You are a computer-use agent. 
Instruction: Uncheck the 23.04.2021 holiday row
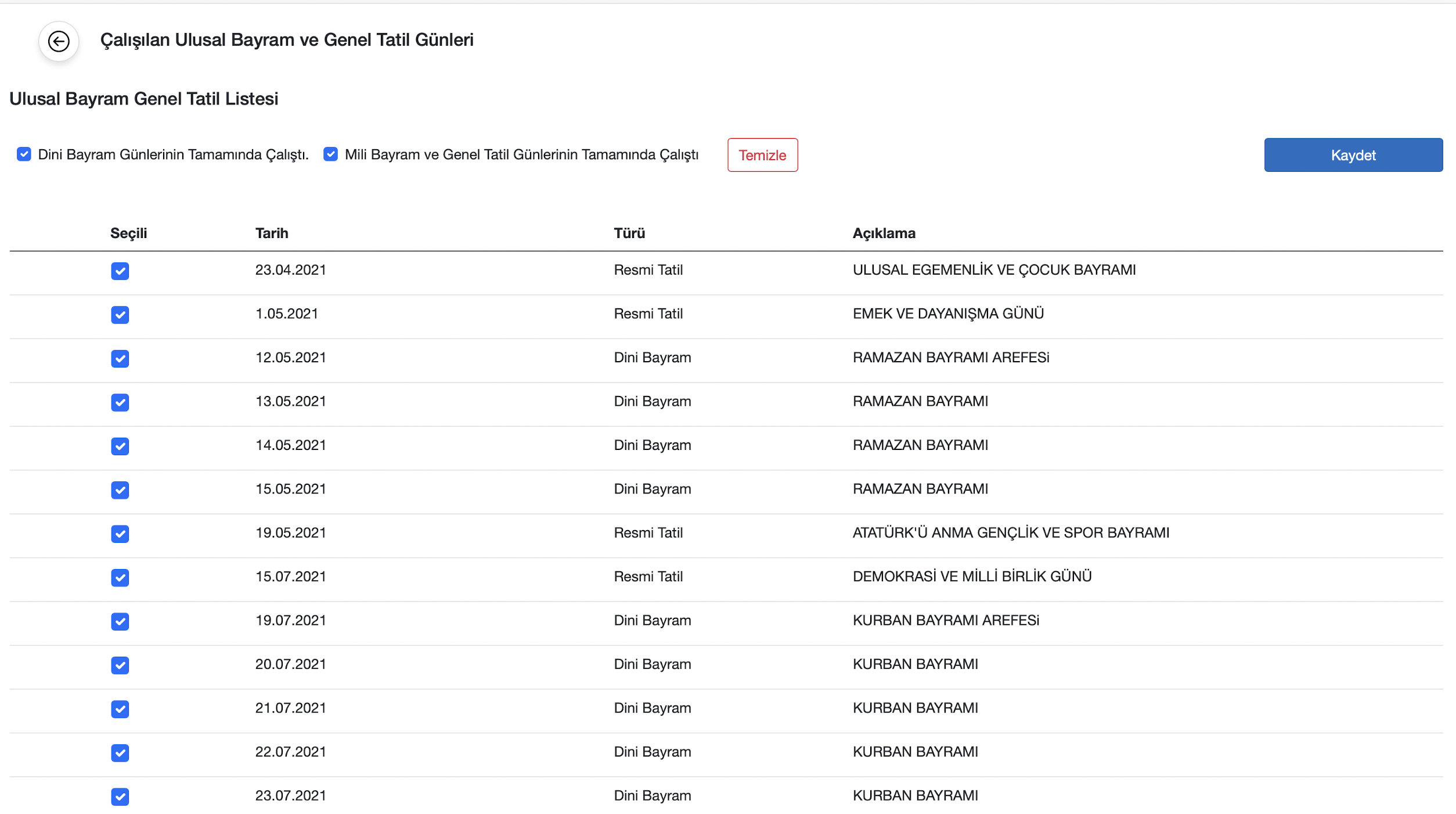pos(120,271)
